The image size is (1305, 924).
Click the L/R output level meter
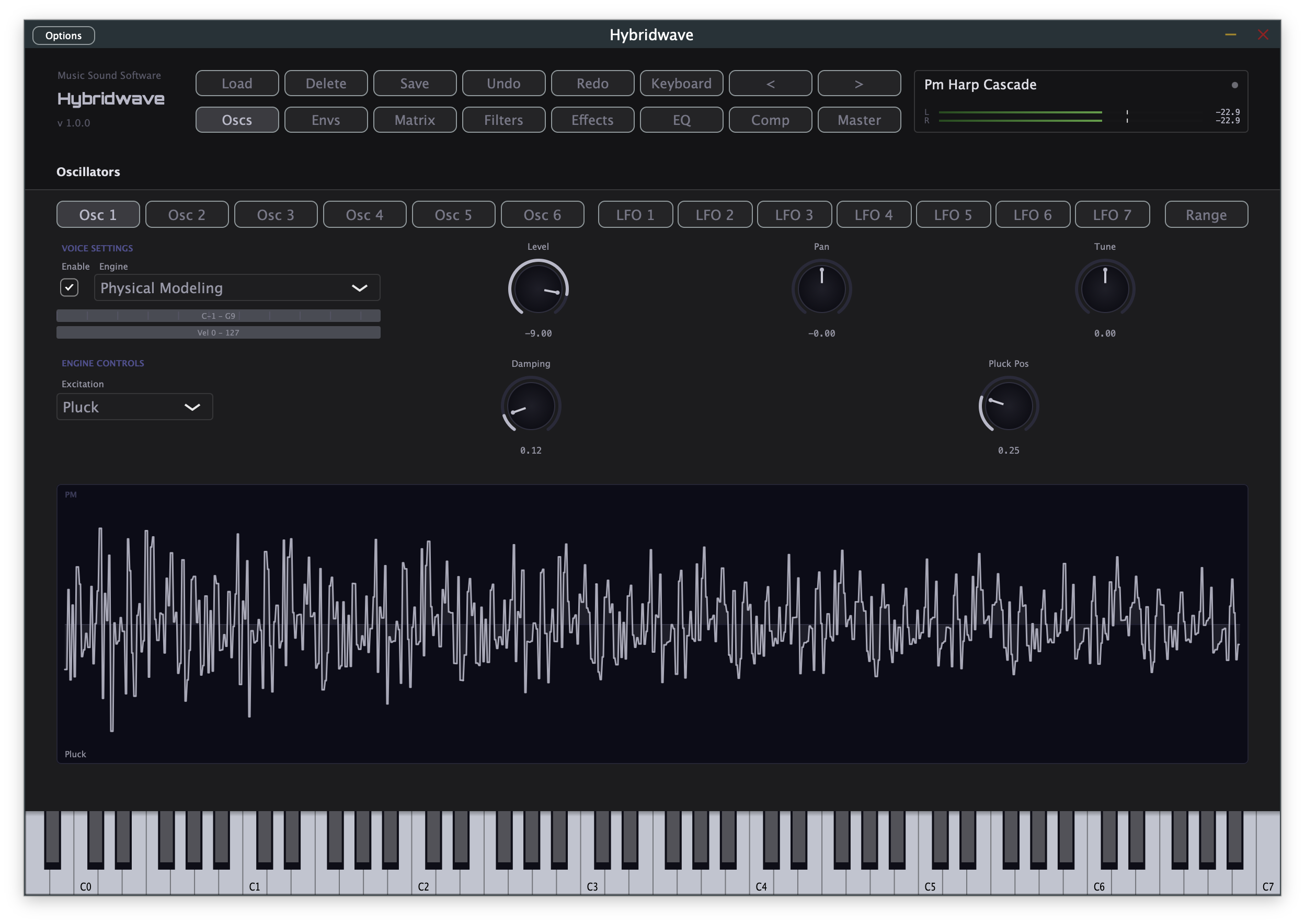click(x=1081, y=116)
